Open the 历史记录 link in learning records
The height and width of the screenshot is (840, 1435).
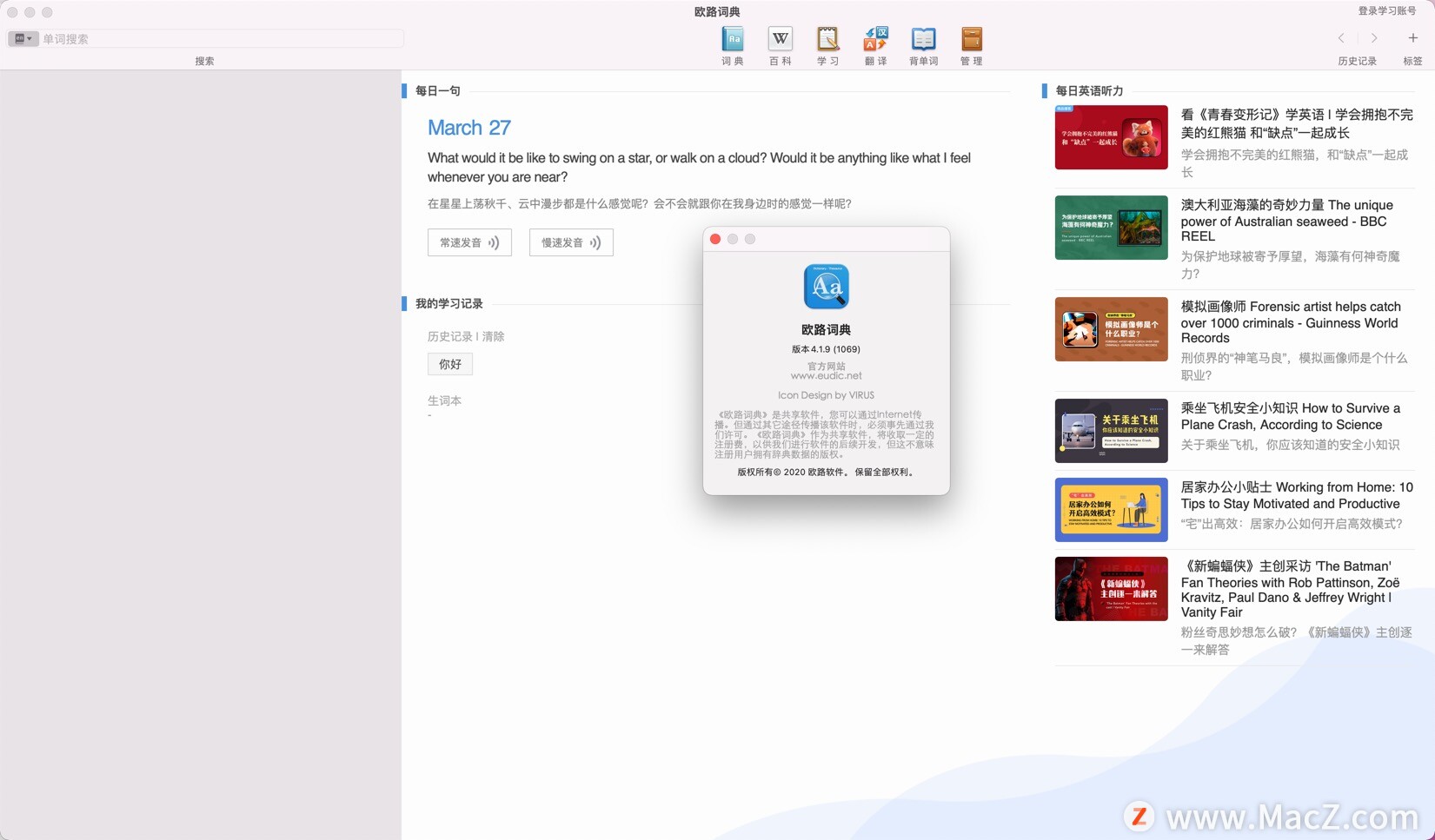(x=449, y=336)
